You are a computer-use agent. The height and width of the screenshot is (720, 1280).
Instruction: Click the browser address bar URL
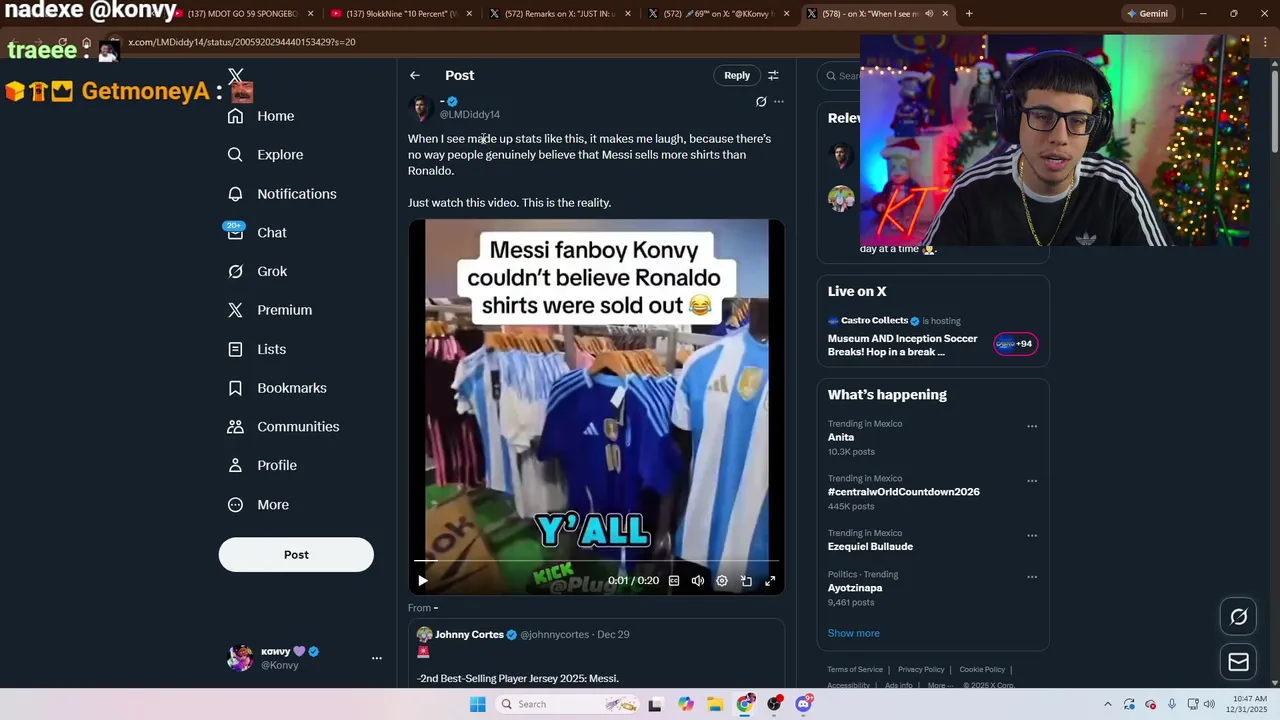[241, 42]
